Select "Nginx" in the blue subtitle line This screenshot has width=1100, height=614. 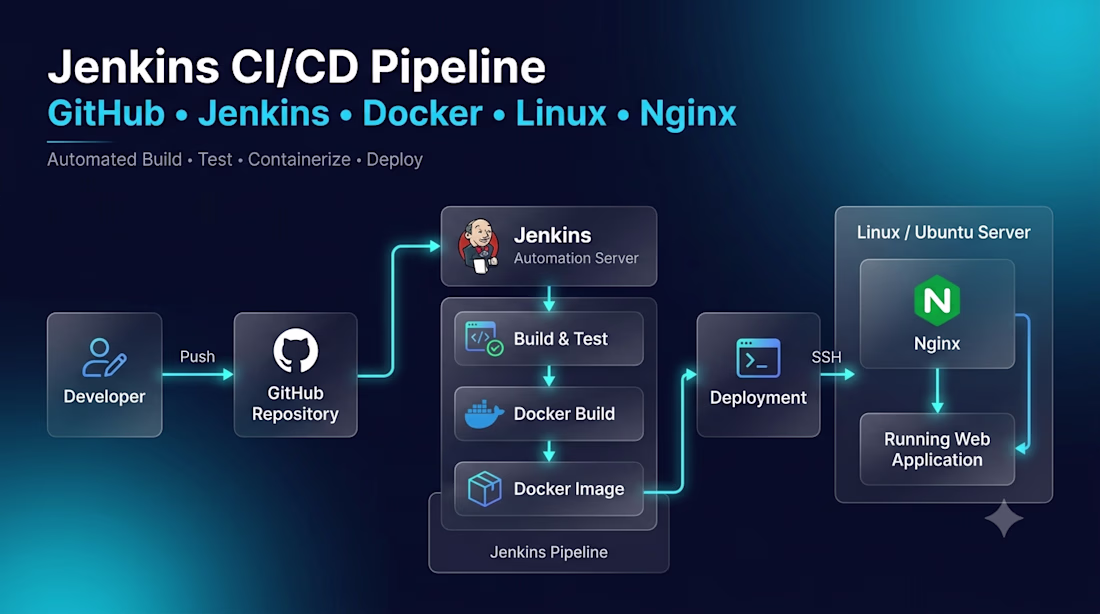(688, 115)
